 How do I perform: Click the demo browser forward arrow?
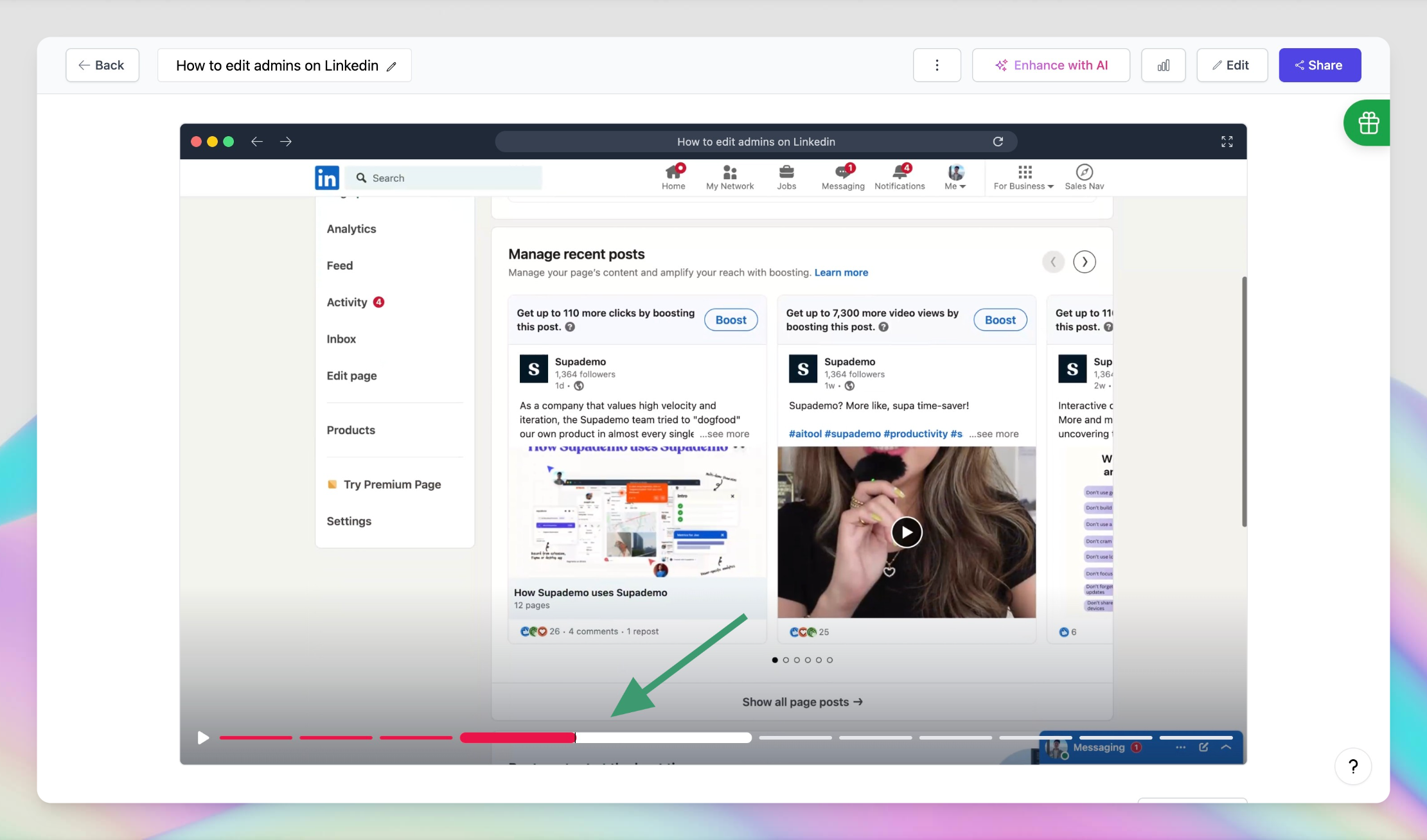point(286,141)
